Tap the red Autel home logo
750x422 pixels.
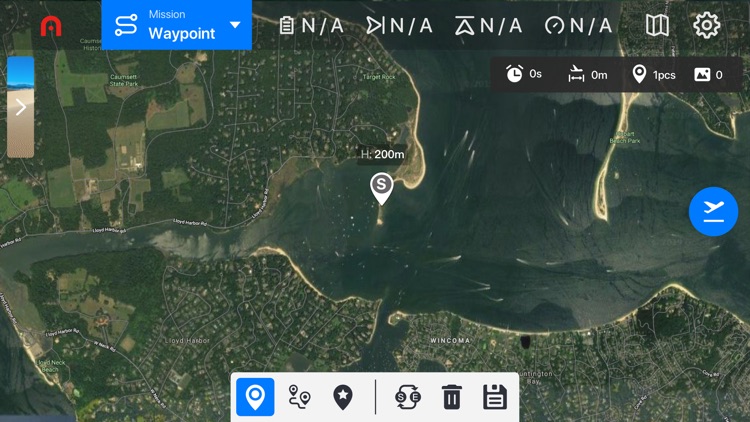click(51, 26)
